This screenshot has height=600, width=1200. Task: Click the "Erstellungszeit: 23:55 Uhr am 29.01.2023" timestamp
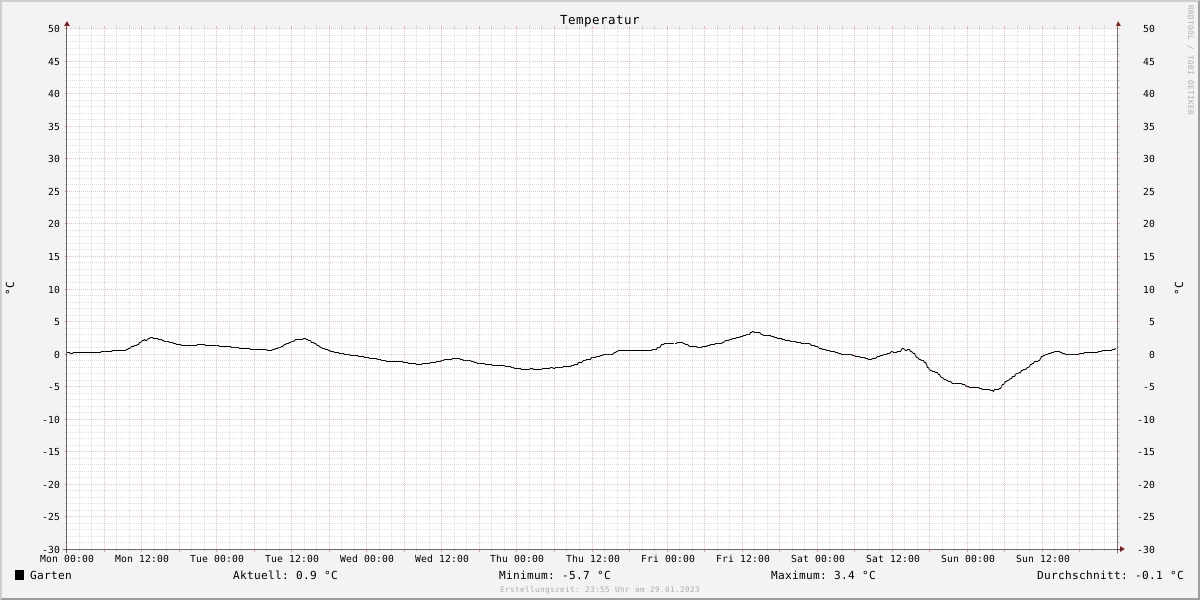(600, 590)
